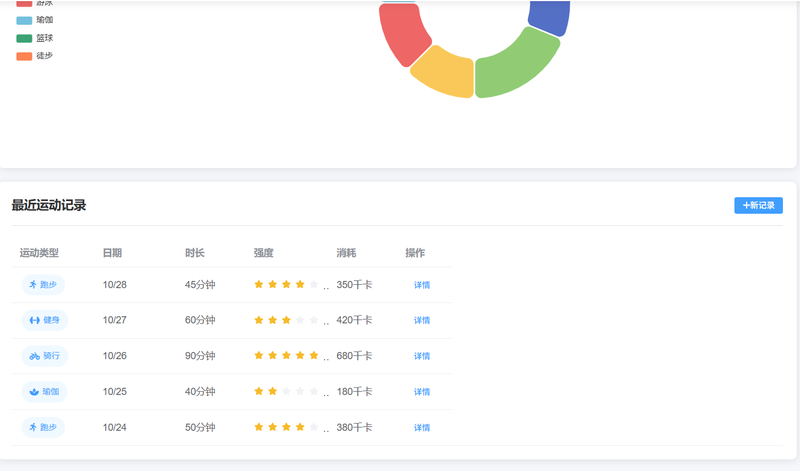Click the 运动类型 column header
This screenshot has height=471, width=800.
[39, 253]
